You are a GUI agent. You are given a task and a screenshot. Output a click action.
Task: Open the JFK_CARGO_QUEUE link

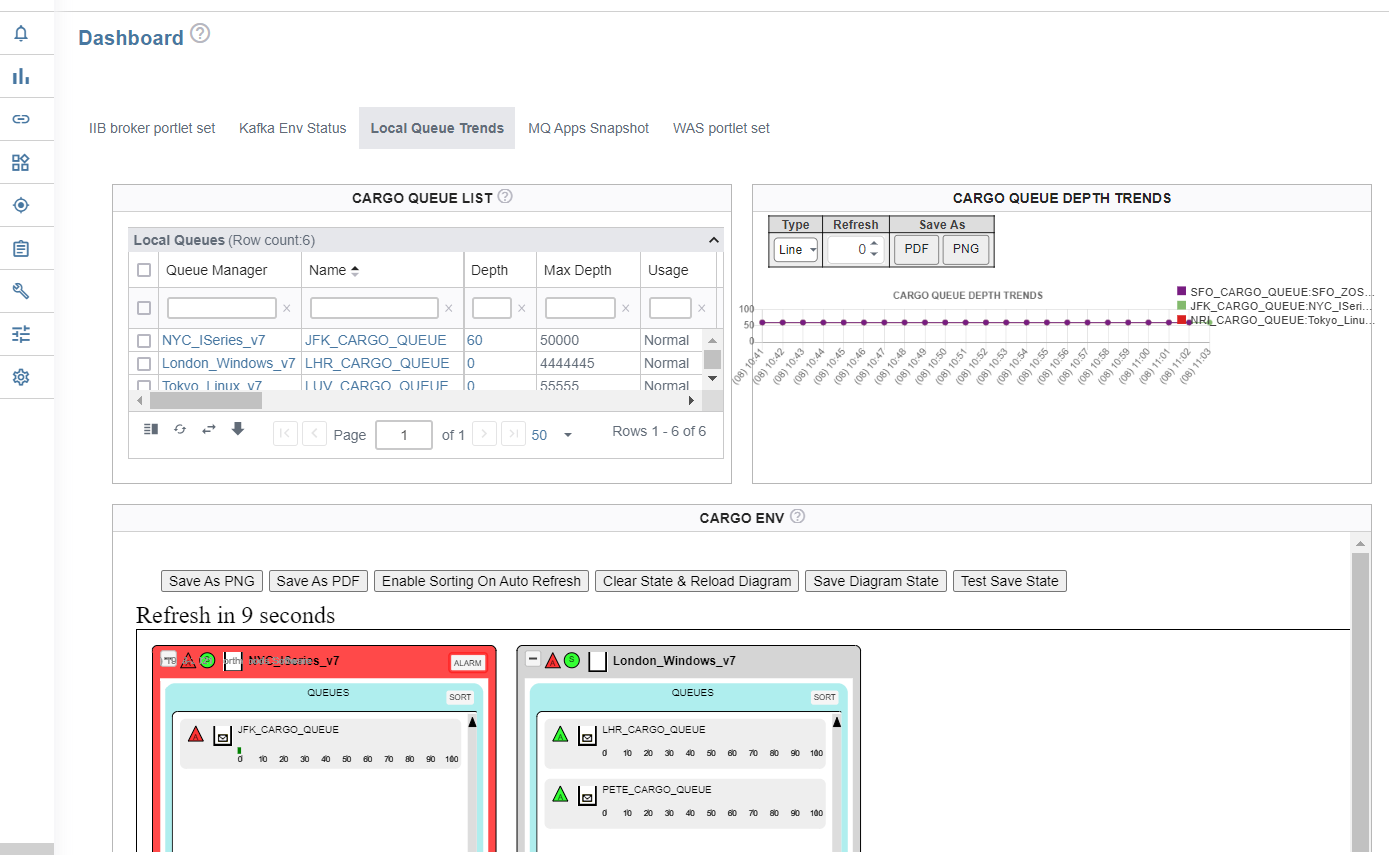pyautogui.click(x=376, y=339)
